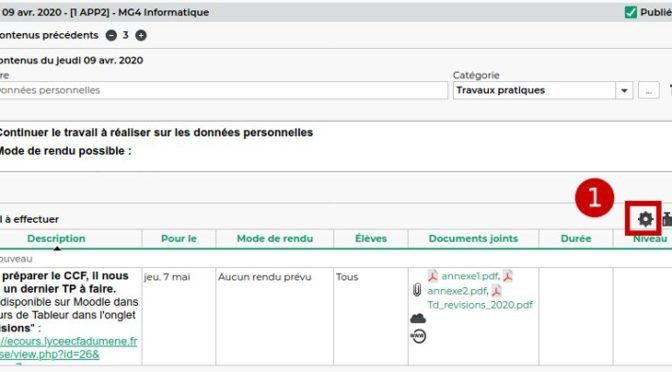Click the PDF icon before annexe1.pdf
672x372 pixels.
point(432,276)
